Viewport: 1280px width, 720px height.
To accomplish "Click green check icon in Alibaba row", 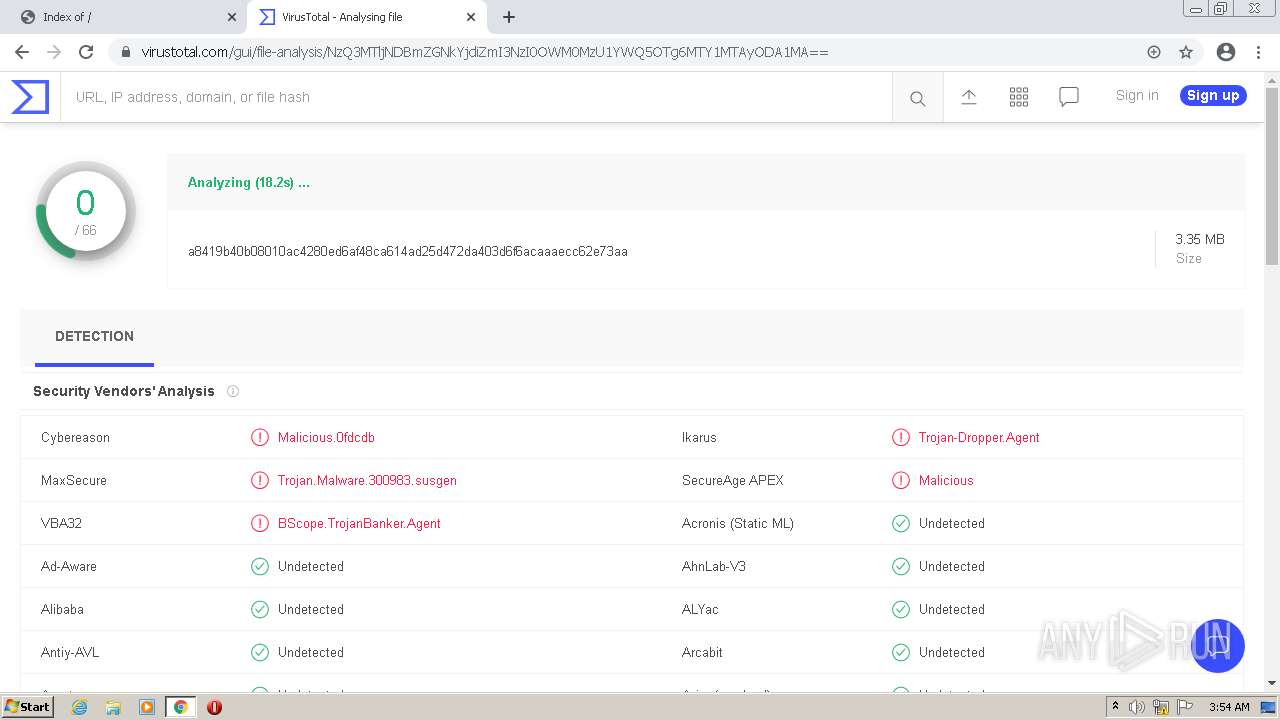I will tap(260, 609).
